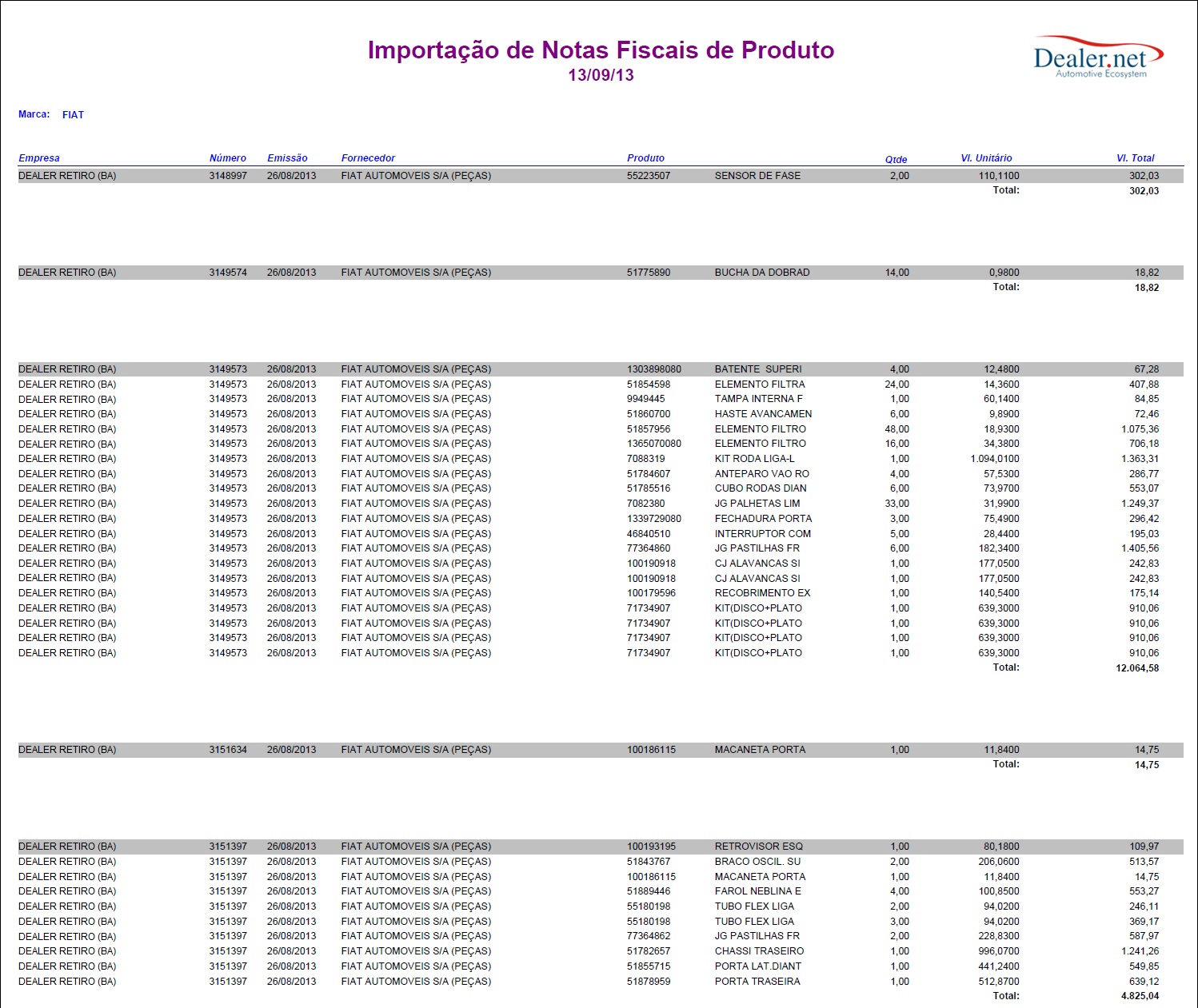Click product name FAROL NEBLINA E
This screenshot has height=1008, width=1198.
pos(758,891)
